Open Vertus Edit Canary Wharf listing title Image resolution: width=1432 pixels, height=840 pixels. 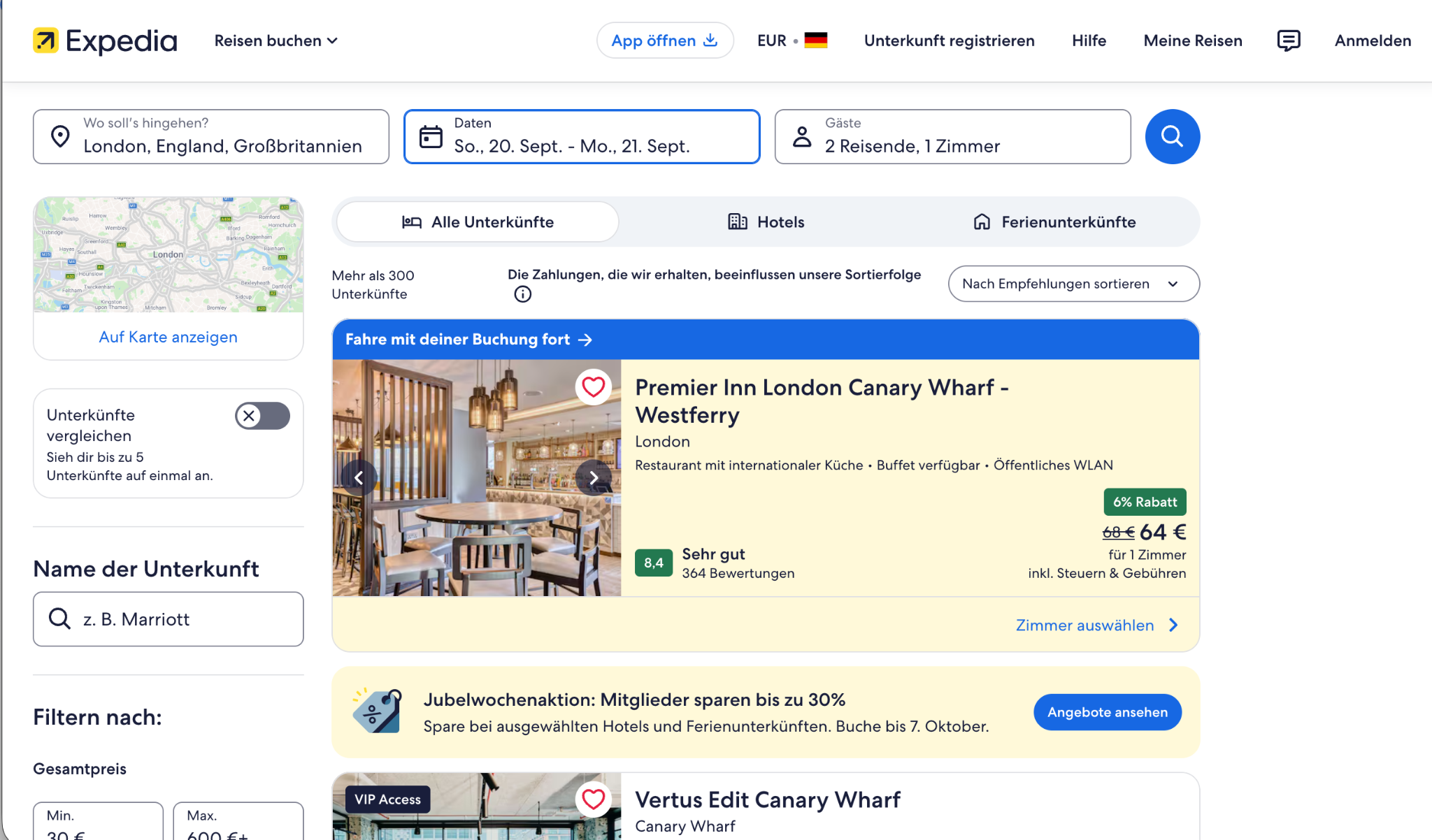pyautogui.click(x=767, y=799)
